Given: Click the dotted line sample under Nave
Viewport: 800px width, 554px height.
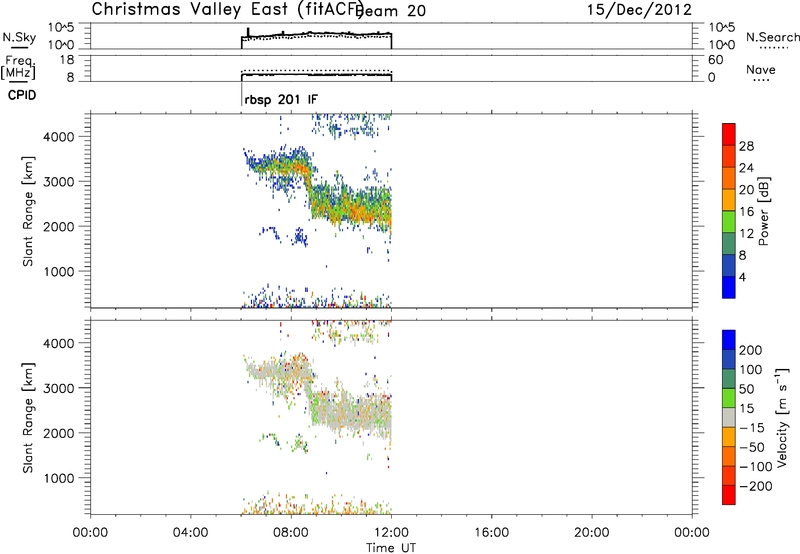Looking at the screenshot, I should 761,80.
